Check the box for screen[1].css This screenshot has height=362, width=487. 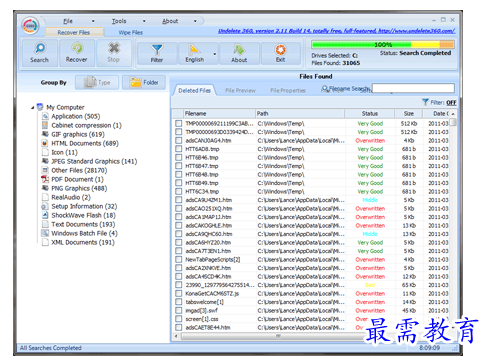point(179,319)
